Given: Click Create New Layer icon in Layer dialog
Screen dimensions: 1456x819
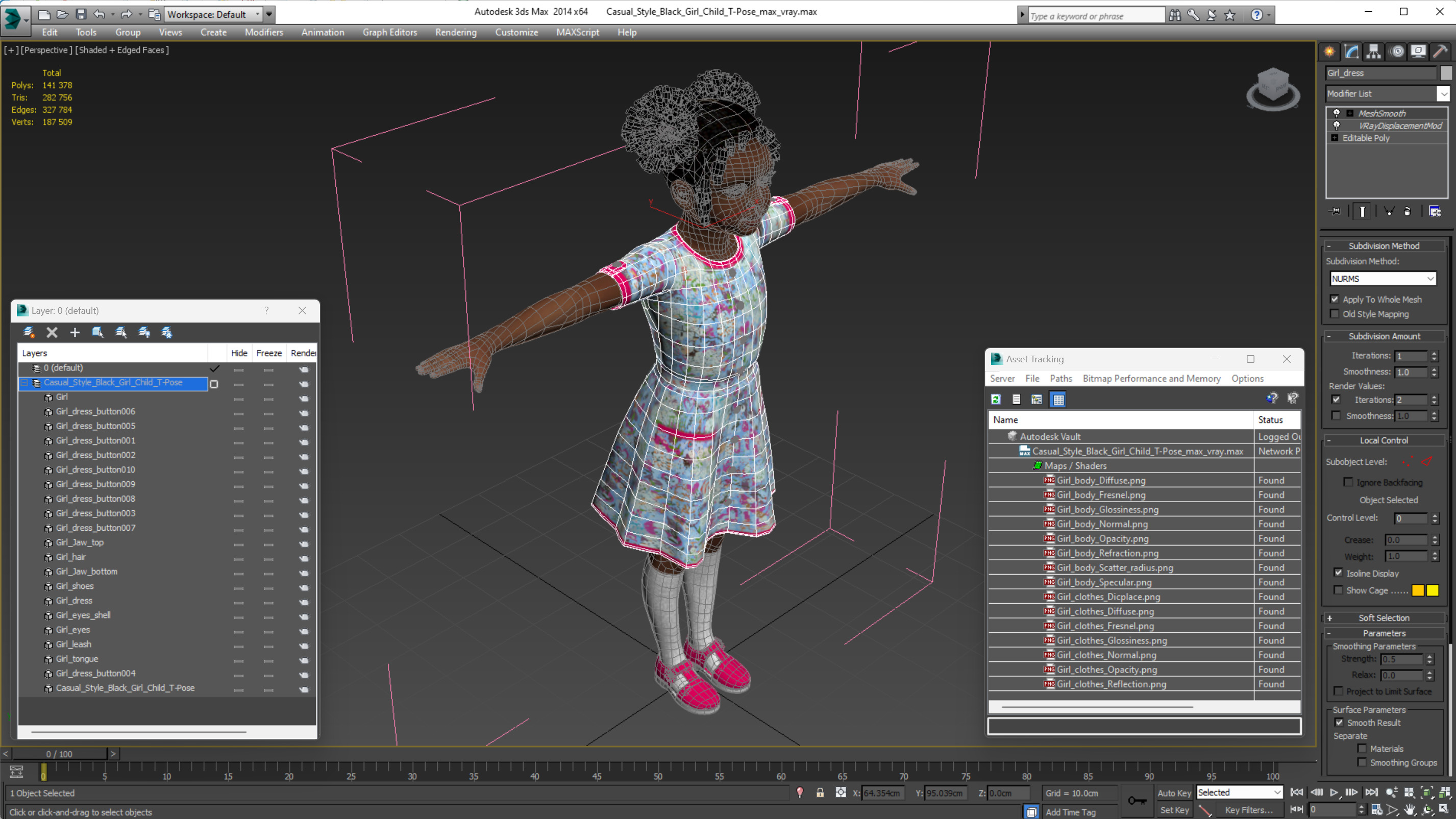Looking at the screenshot, I should 29,332.
